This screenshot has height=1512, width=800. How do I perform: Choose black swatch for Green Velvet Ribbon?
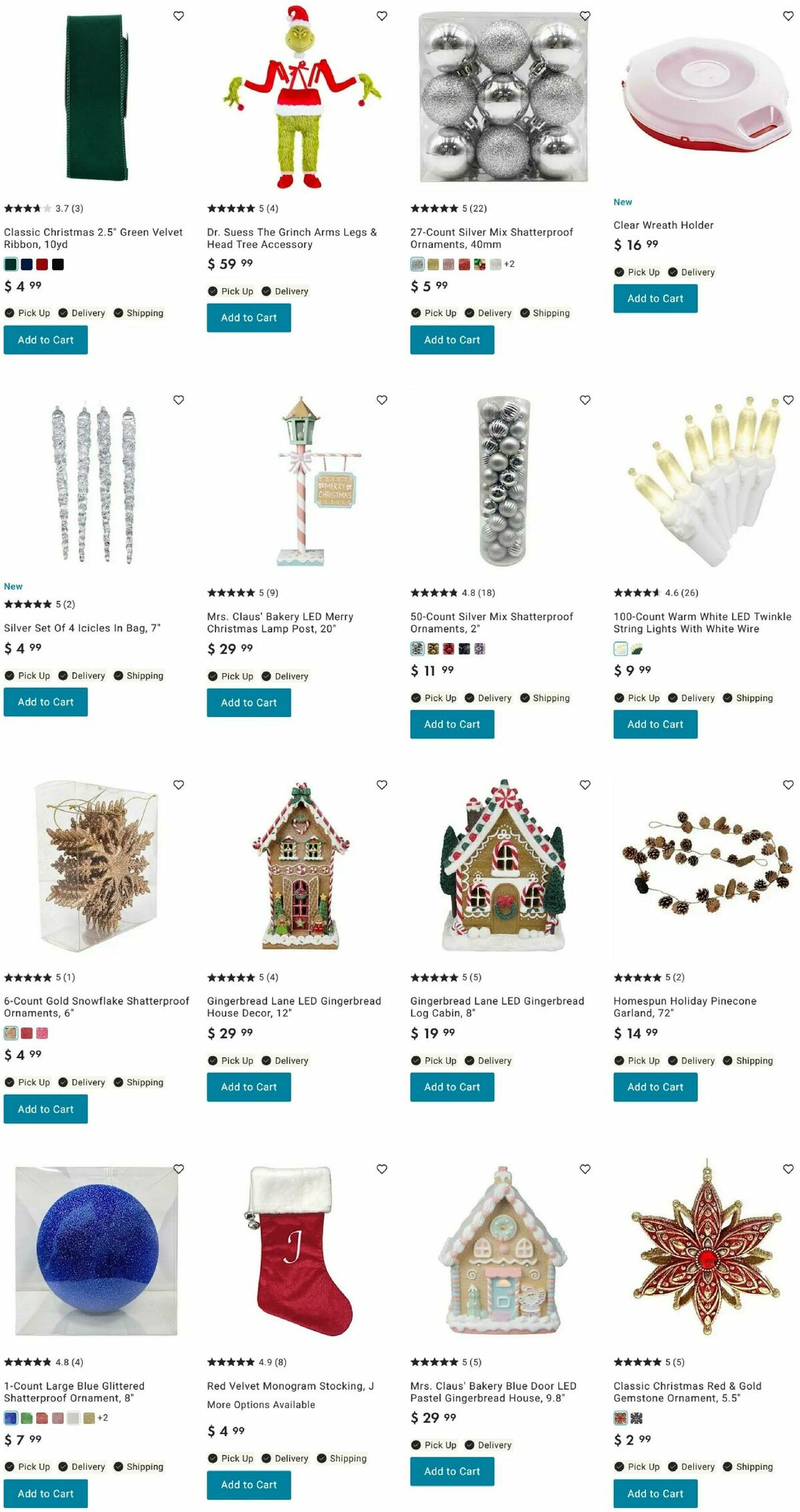click(58, 265)
